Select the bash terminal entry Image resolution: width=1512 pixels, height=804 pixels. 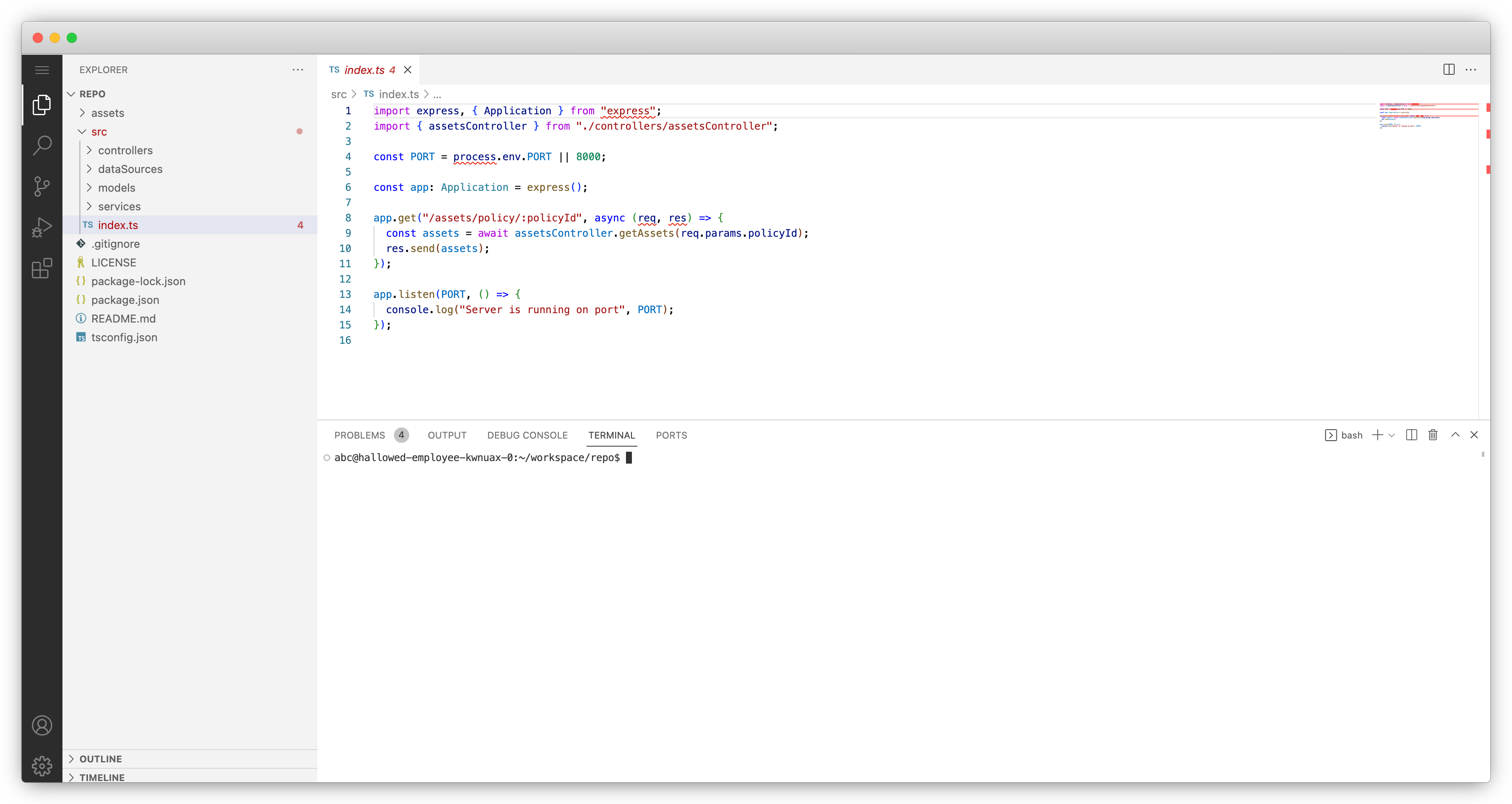coord(1344,435)
